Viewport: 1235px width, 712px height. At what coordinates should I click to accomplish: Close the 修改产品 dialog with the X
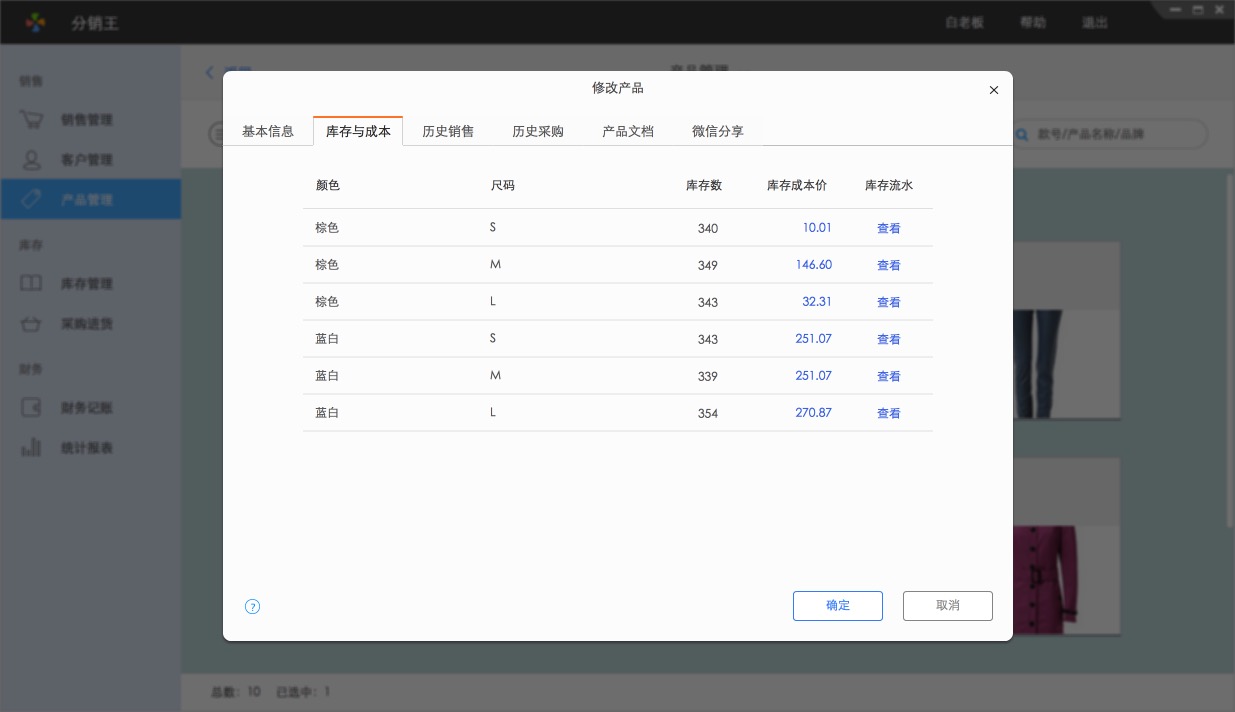(x=993, y=90)
